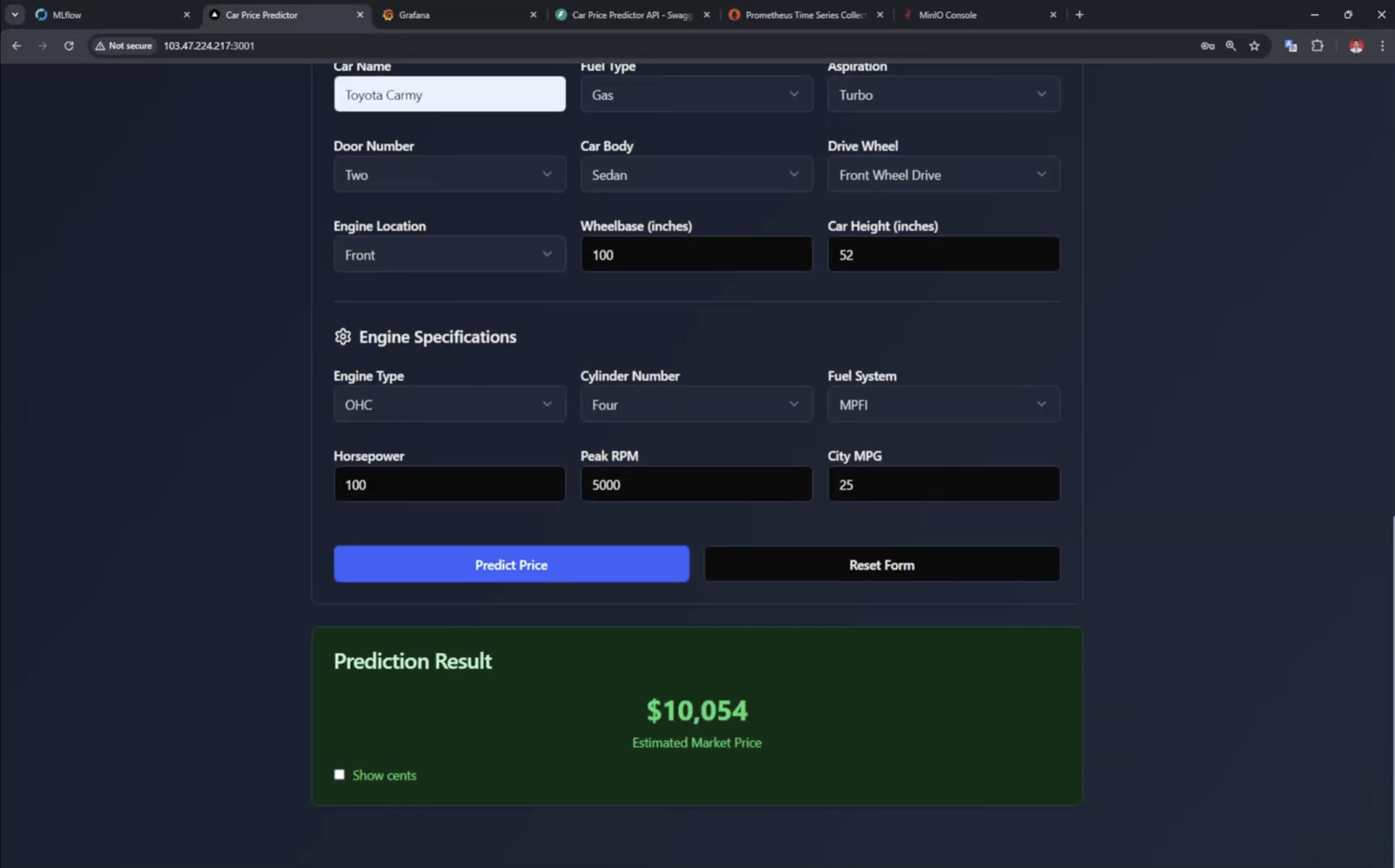The image size is (1395, 868).
Task: Open the browser extensions puzzle icon
Action: tap(1318, 45)
